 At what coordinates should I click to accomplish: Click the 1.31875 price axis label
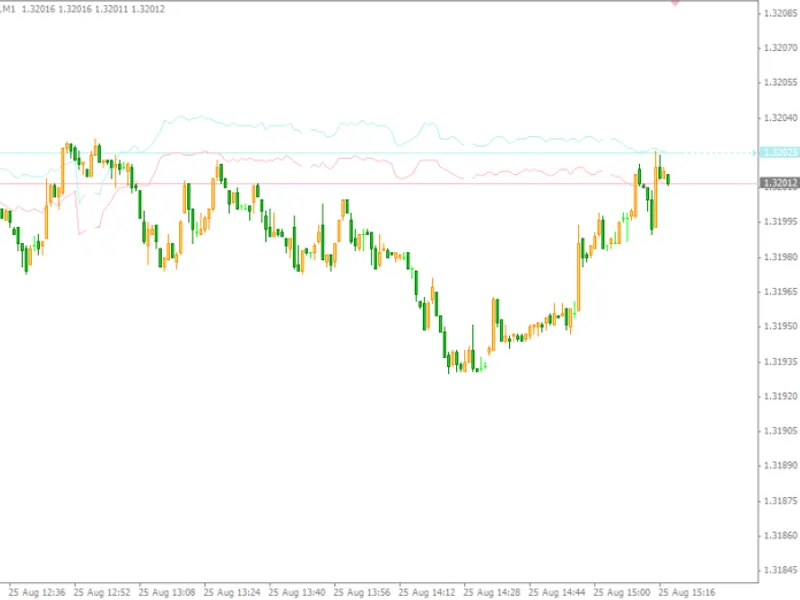click(781, 501)
